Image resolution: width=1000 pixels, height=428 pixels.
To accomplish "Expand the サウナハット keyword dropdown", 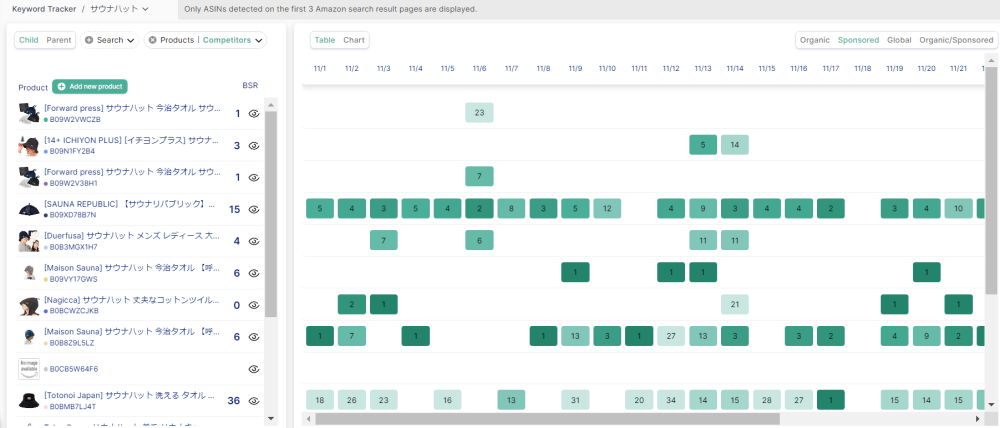I will coord(145,8).
